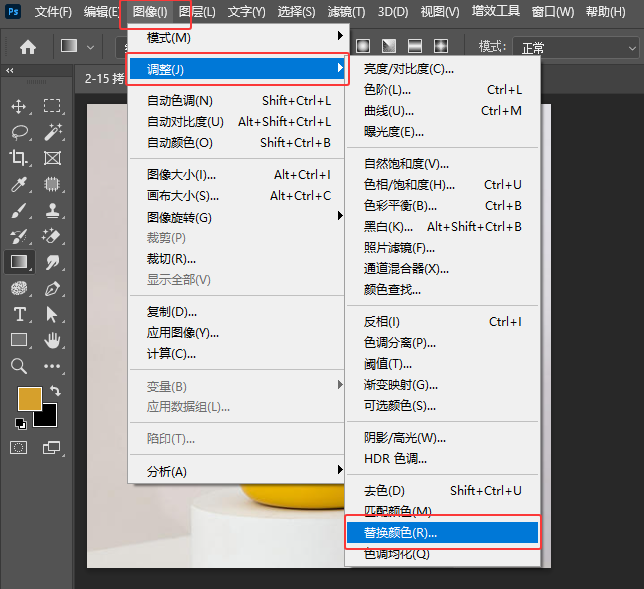The width and height of the screenshot is (644, 589).
Task: Open the 窗口(W) menu
Action: (x=553, y=12)
